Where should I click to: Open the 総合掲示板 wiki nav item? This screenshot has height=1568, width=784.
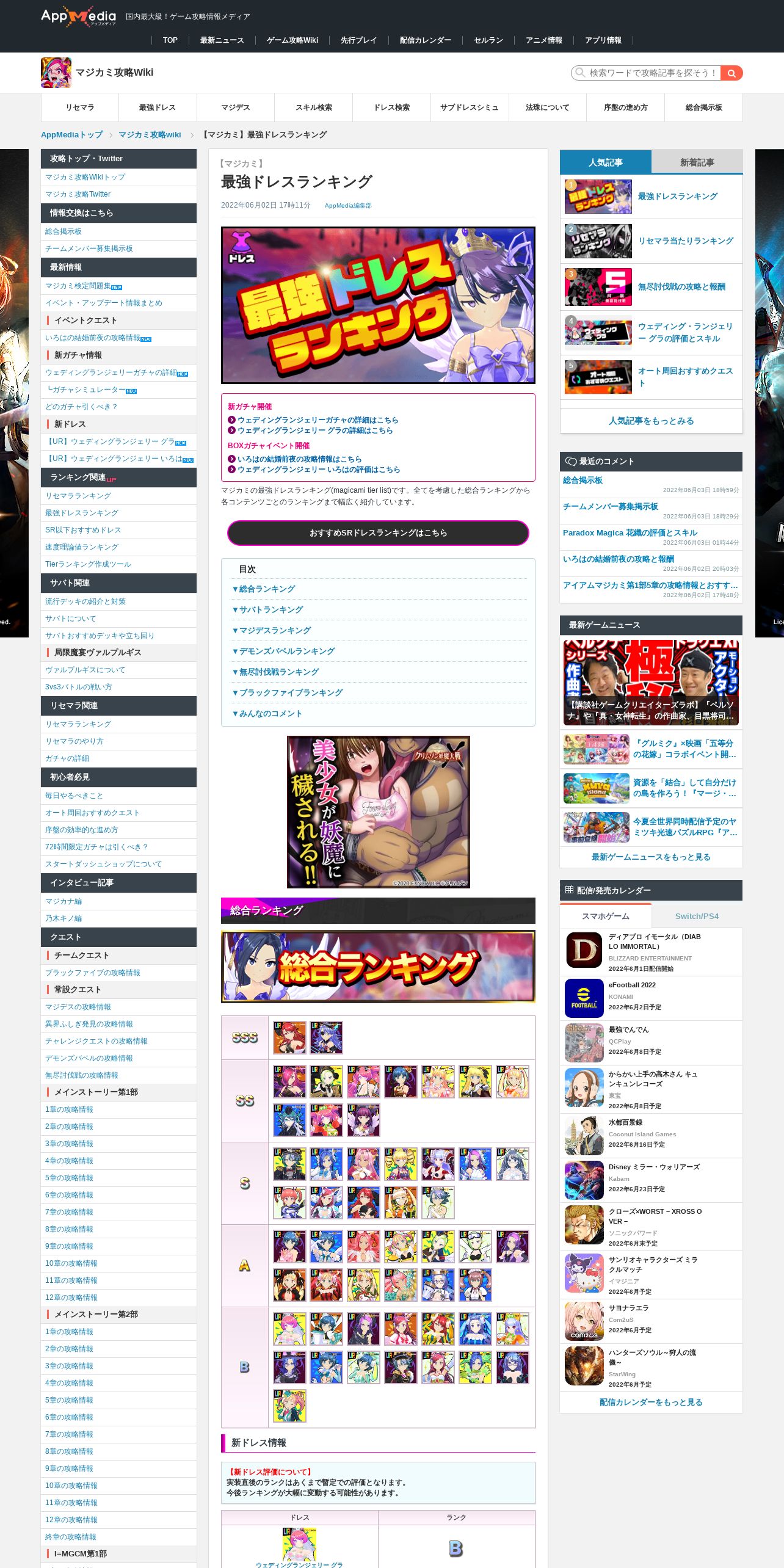click(703, 107)
